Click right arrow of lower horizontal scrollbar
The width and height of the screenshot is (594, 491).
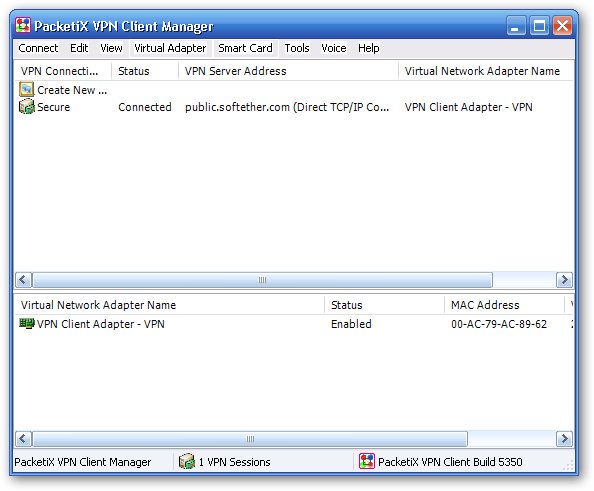click(x=564, y=439)
